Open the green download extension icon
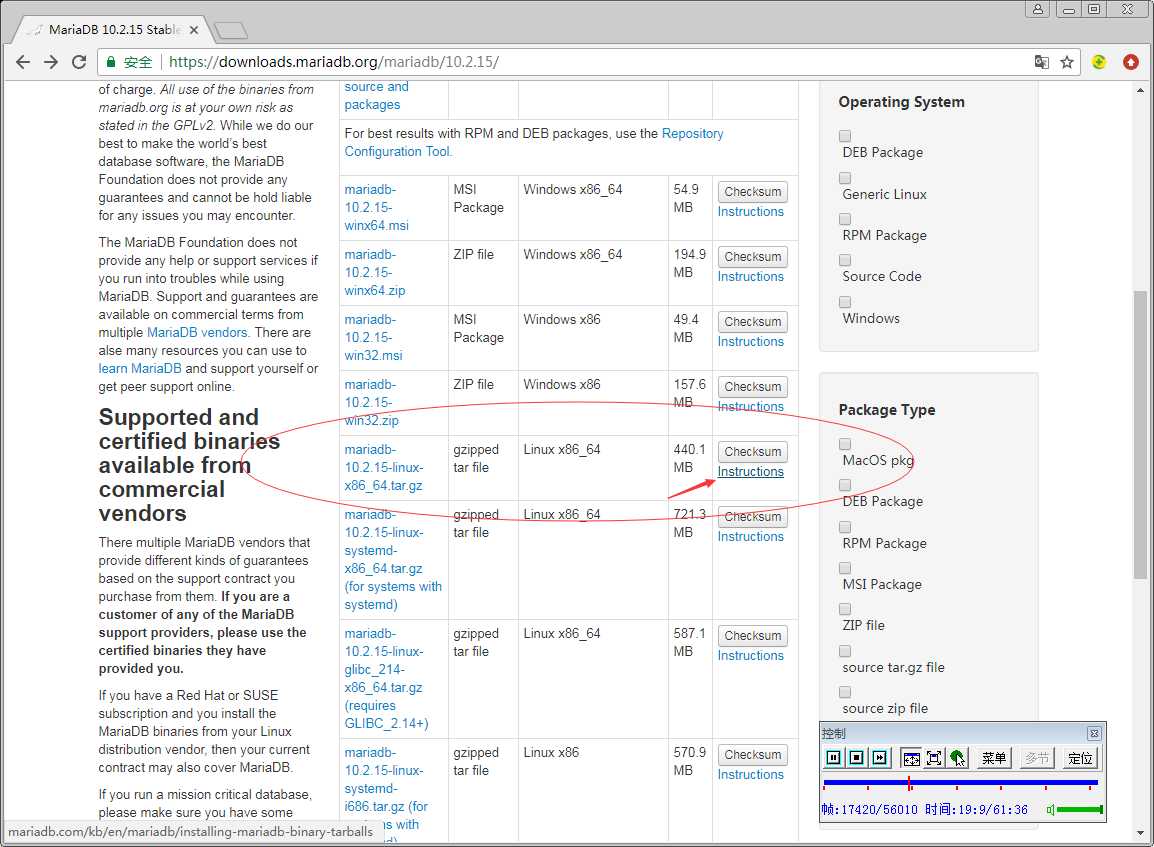This screenshot has width=1154, height=847. [1099, 62]
